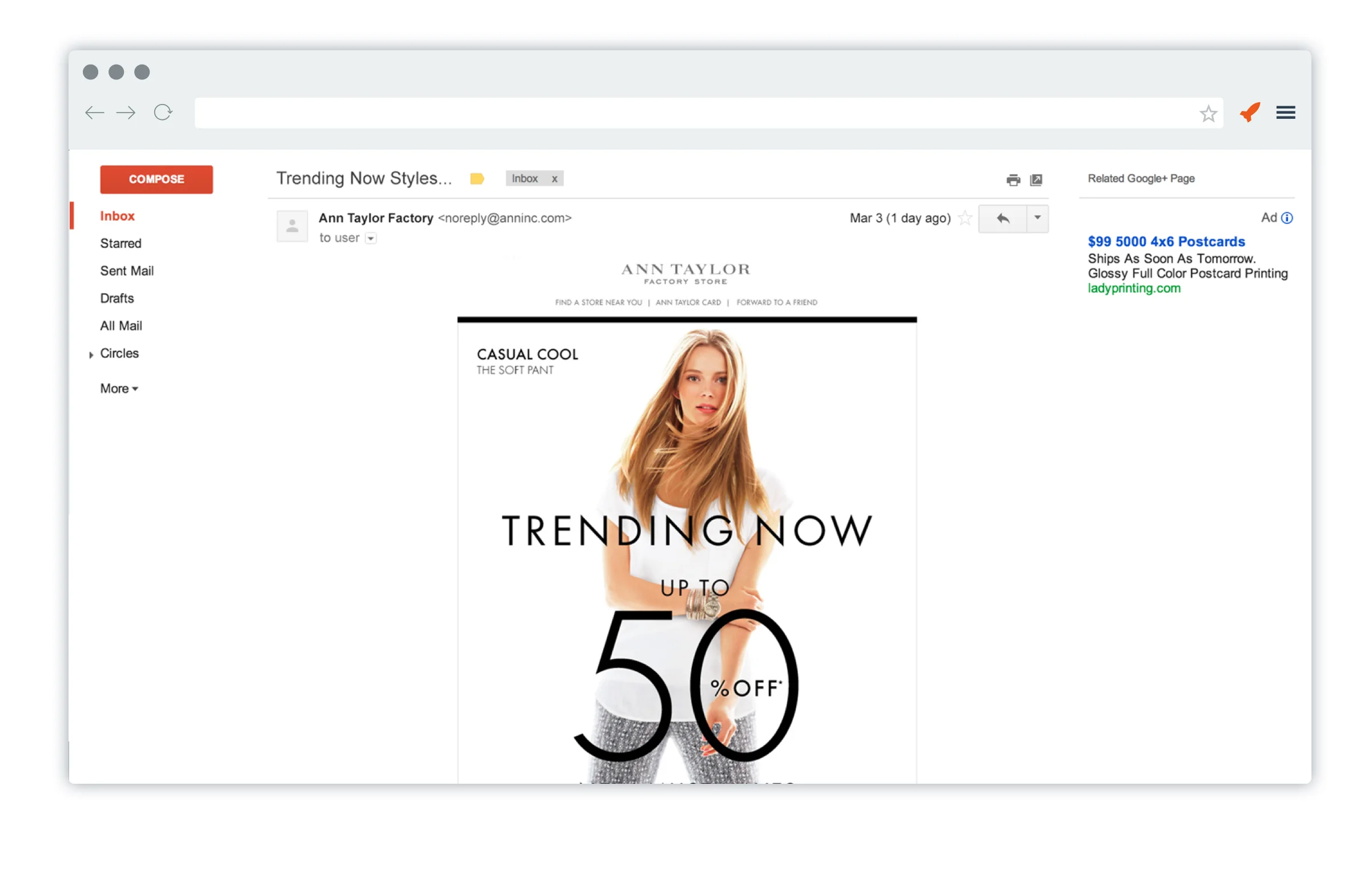Open the email in a new window

tap(1036, 180)
